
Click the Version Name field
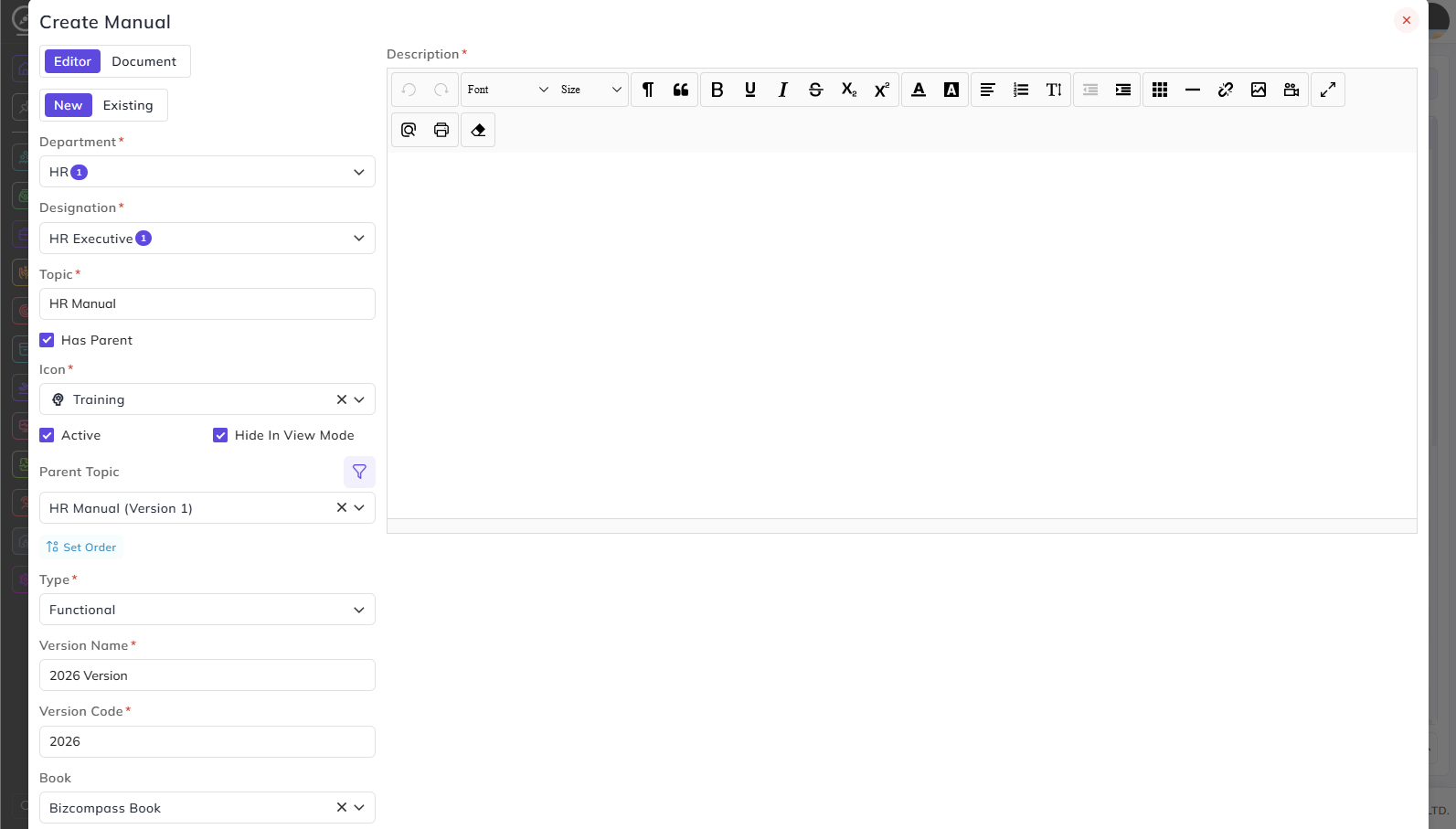click(207, 675)
